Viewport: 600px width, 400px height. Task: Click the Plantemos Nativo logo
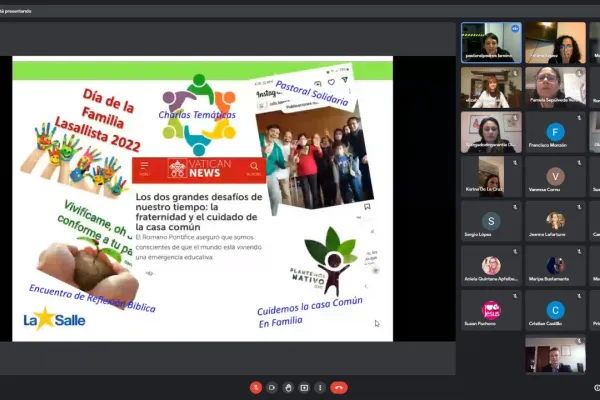(323, 261)
